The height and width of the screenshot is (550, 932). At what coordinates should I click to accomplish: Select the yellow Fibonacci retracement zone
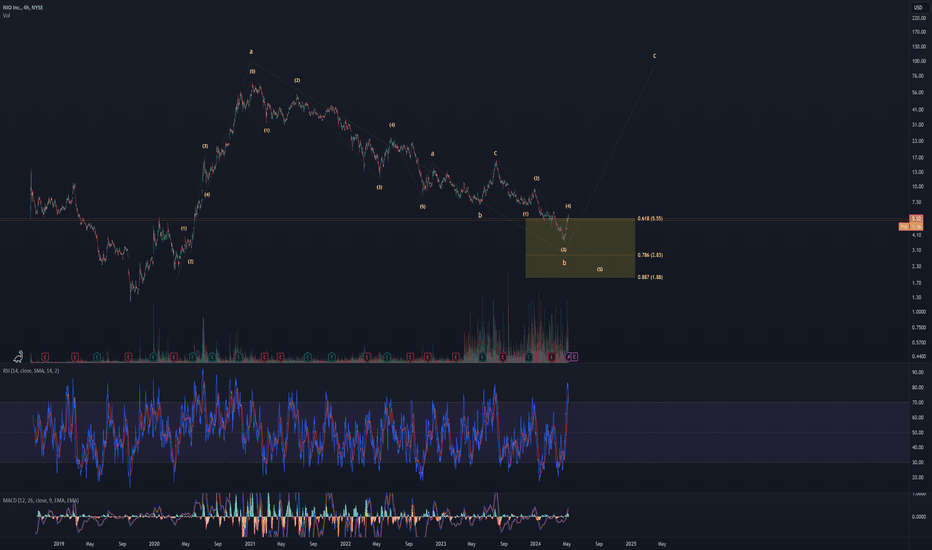coord(580,247)
